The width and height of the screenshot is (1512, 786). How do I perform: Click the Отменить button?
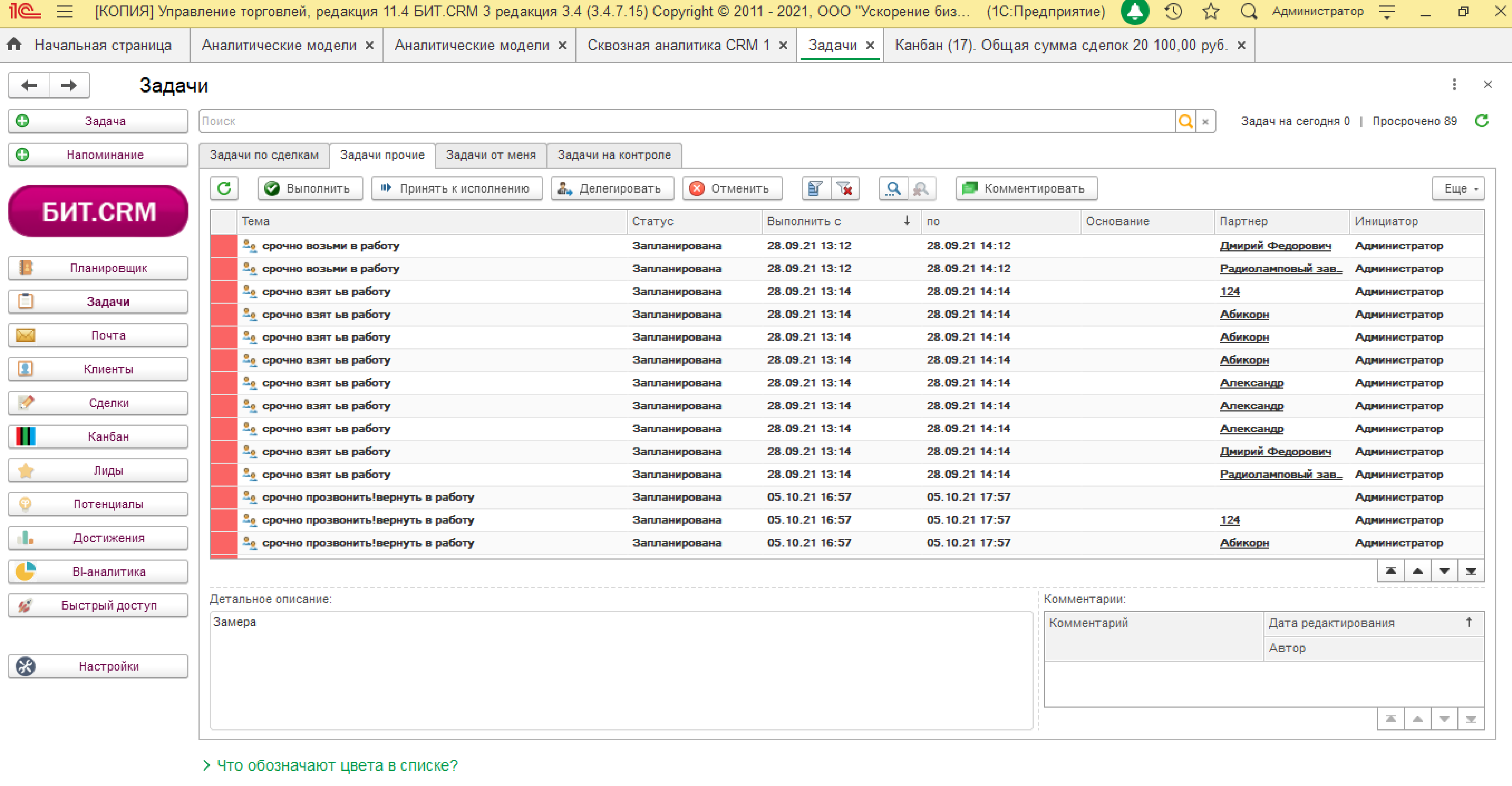732,188
